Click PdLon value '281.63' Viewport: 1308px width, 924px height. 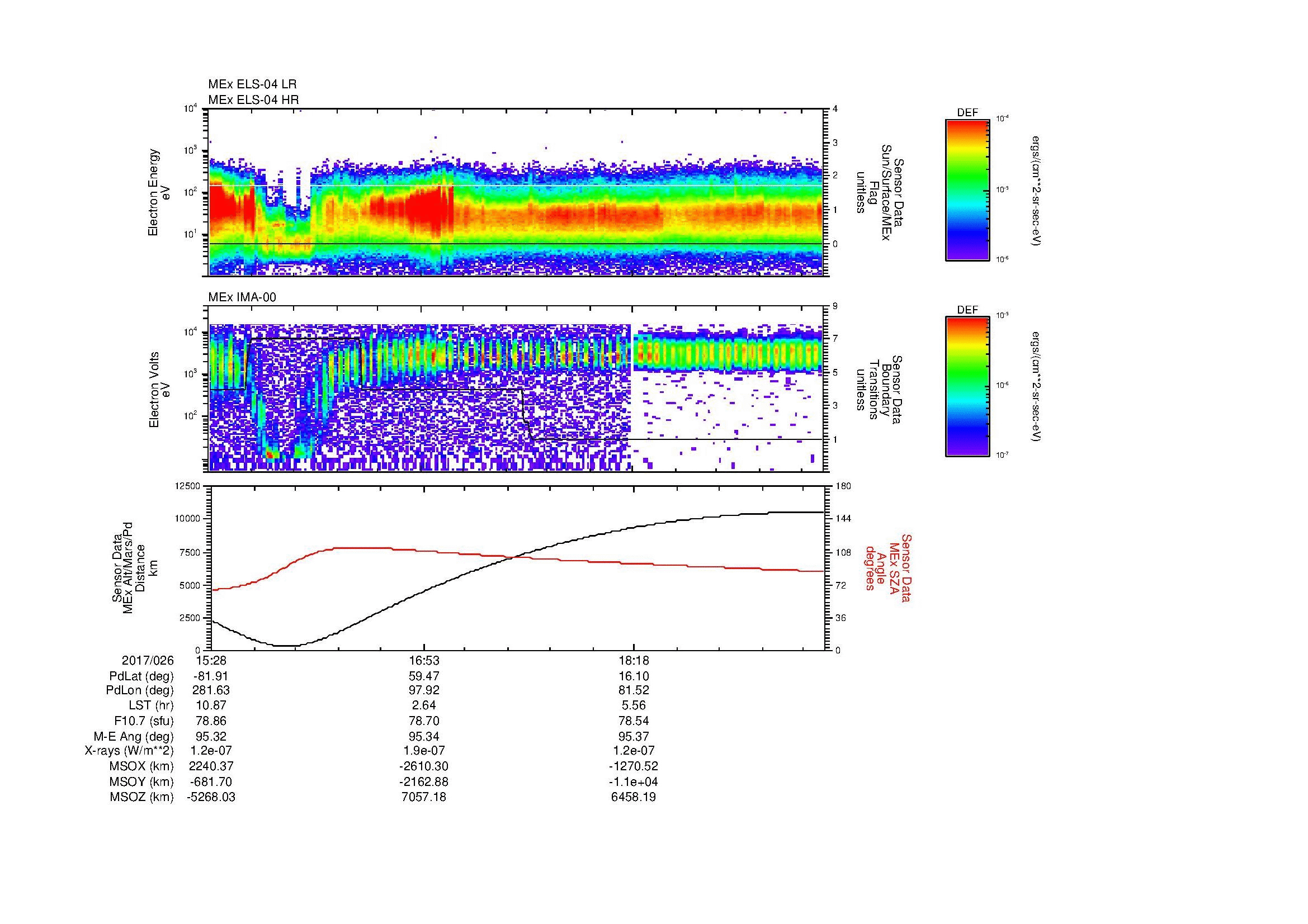[x=211, y=690]
